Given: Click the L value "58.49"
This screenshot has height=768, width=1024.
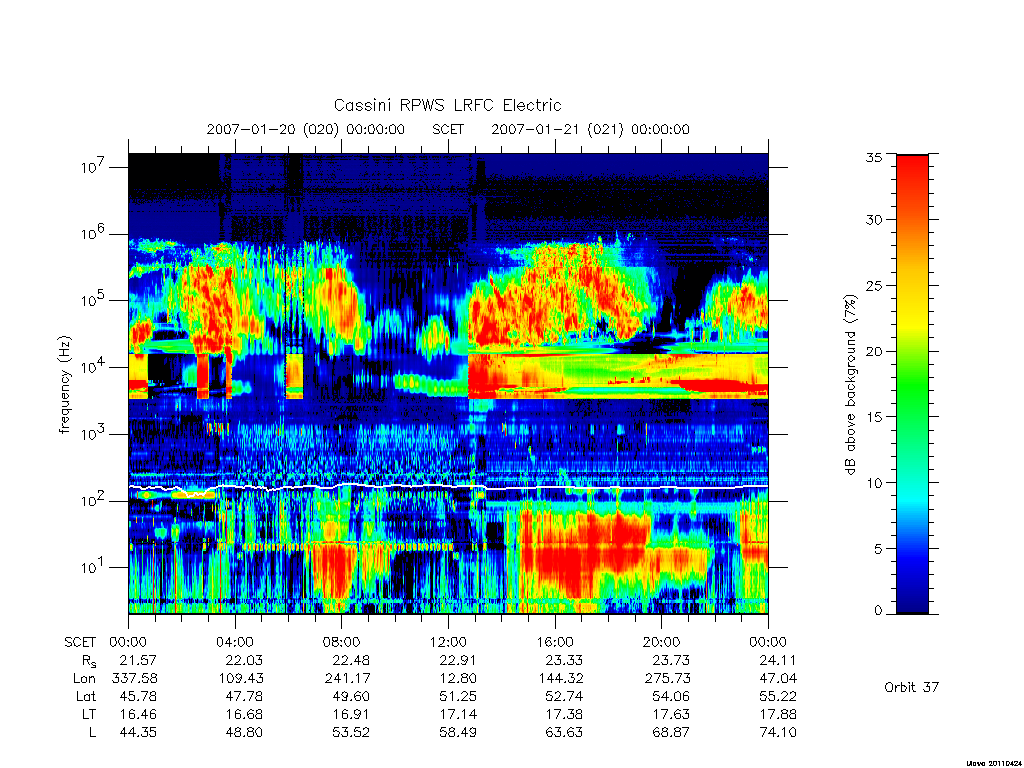Looking at the screenshot, I should coord(458,732).
